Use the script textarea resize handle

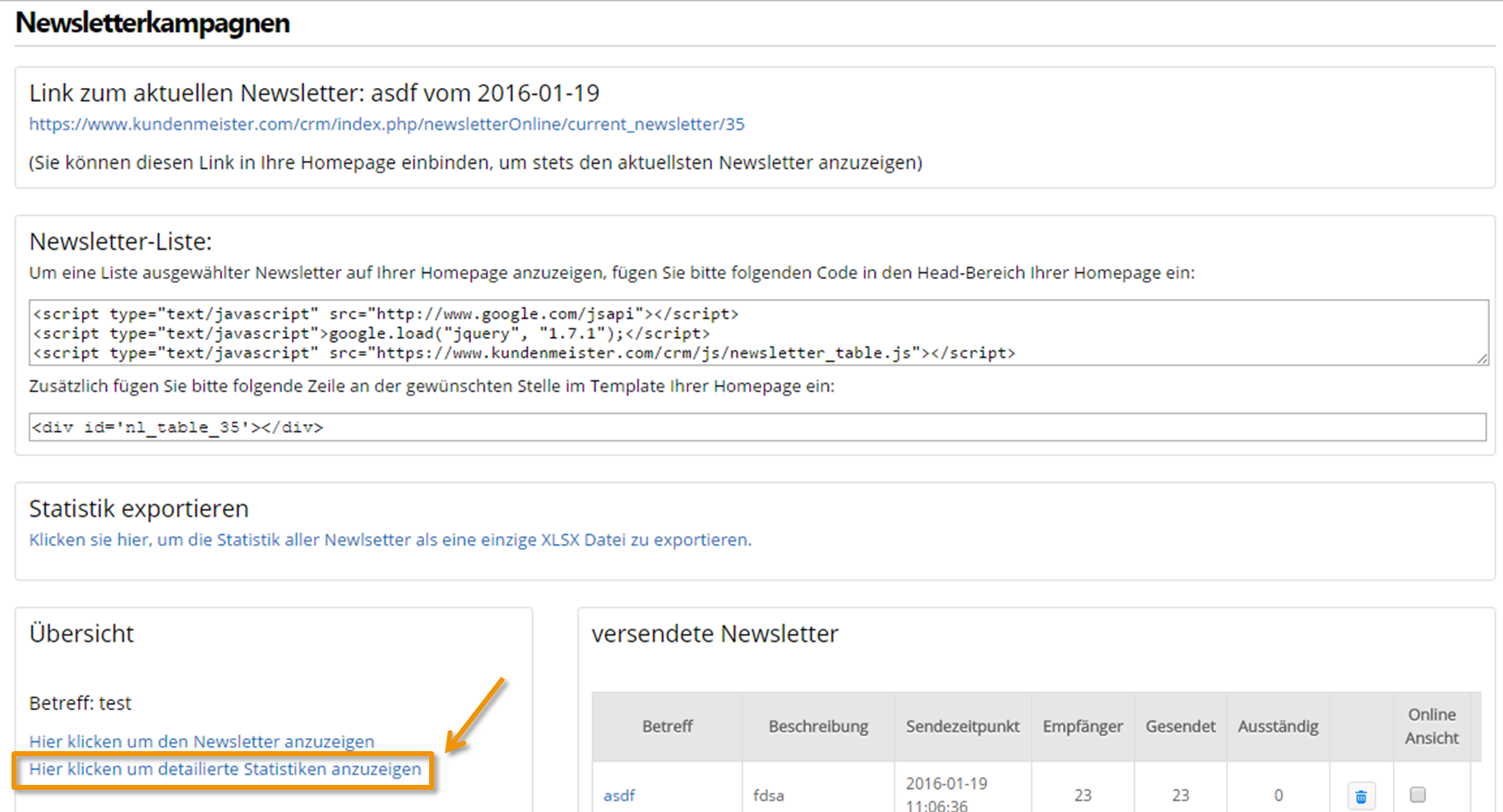click(1482, 358)
